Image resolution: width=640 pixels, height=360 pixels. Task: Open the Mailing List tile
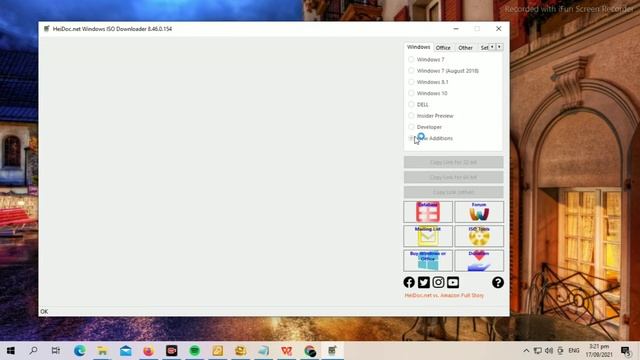[428, 236]
